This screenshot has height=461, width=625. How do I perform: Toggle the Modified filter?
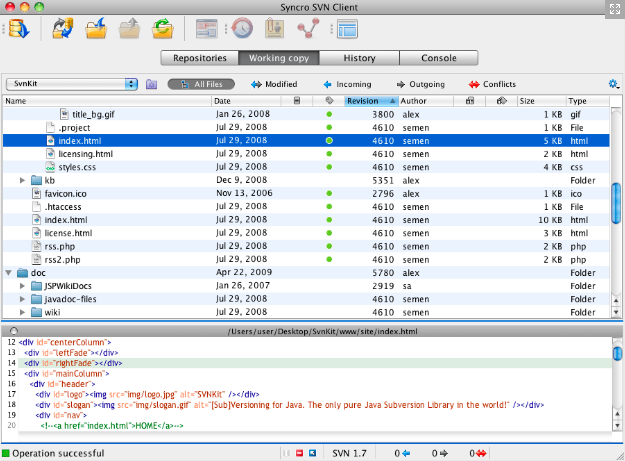(x=274, y=84)
